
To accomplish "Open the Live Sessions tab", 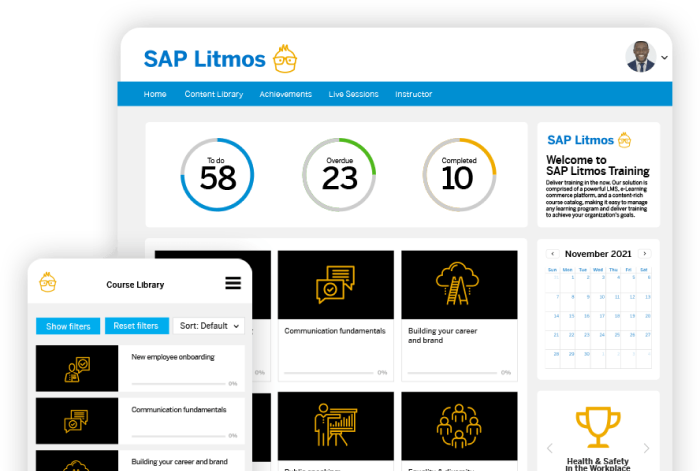I will pyautogui.click(x=354, y=94).
